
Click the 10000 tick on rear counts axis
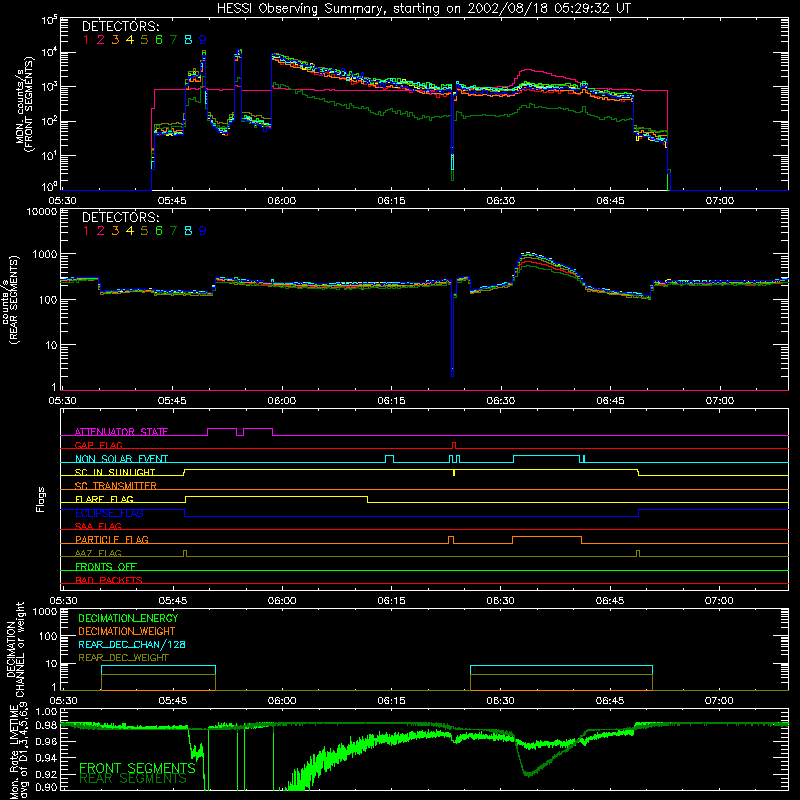pos(42,212)
